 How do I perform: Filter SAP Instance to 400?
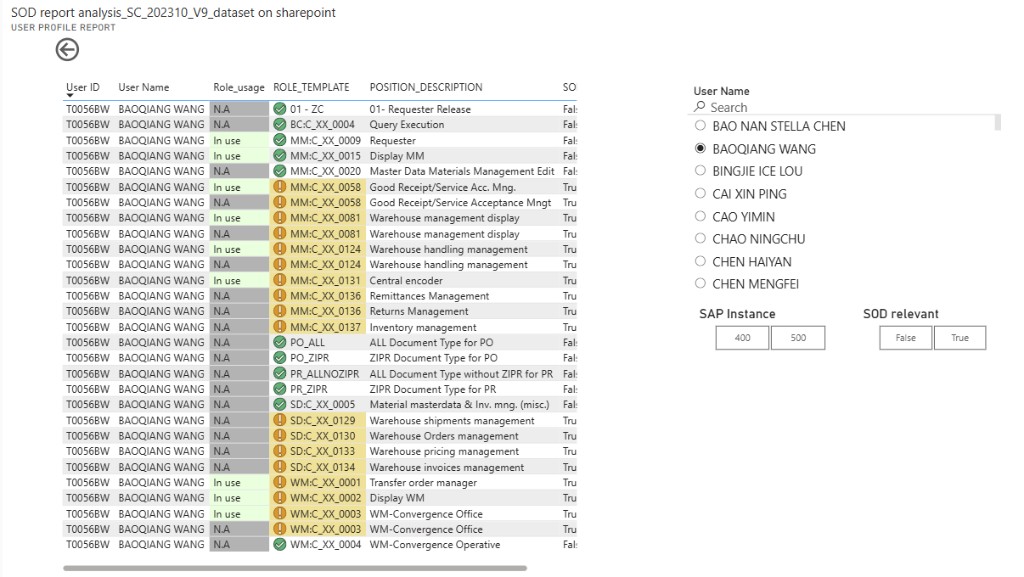742,337
